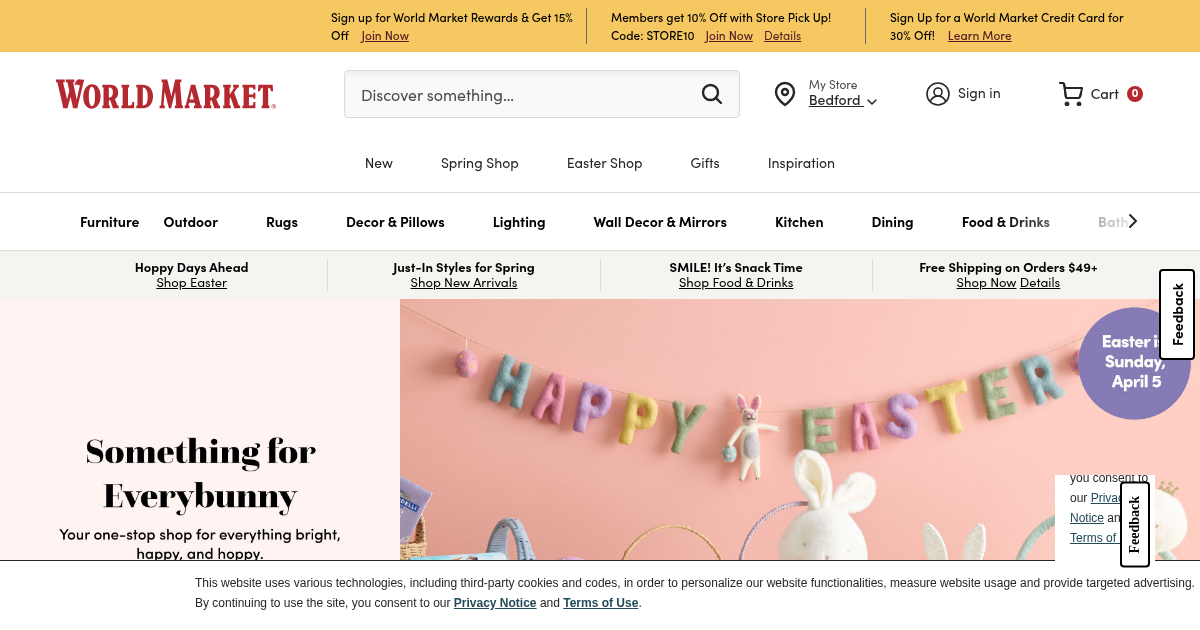Click Free Shipping on Orders $49+ text
1200x630 pixels.
(1008, 267)
